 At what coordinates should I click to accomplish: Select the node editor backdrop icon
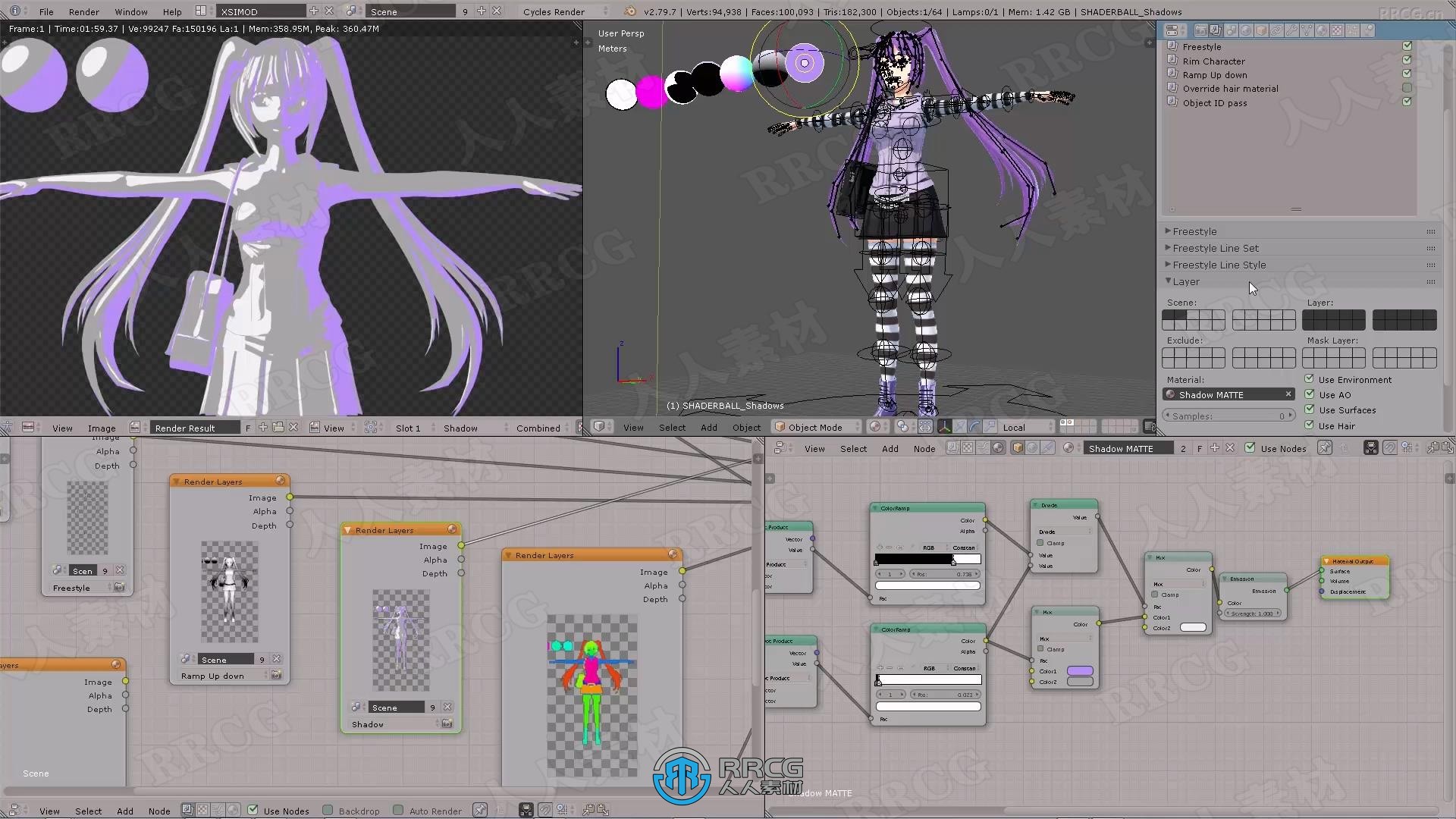[x=327, y=810]
